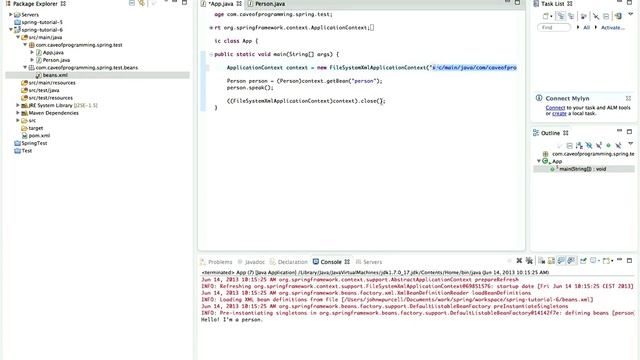Toggle Hide Completed Tasks in Task List
640x360 pixels.
pos(596,16)
